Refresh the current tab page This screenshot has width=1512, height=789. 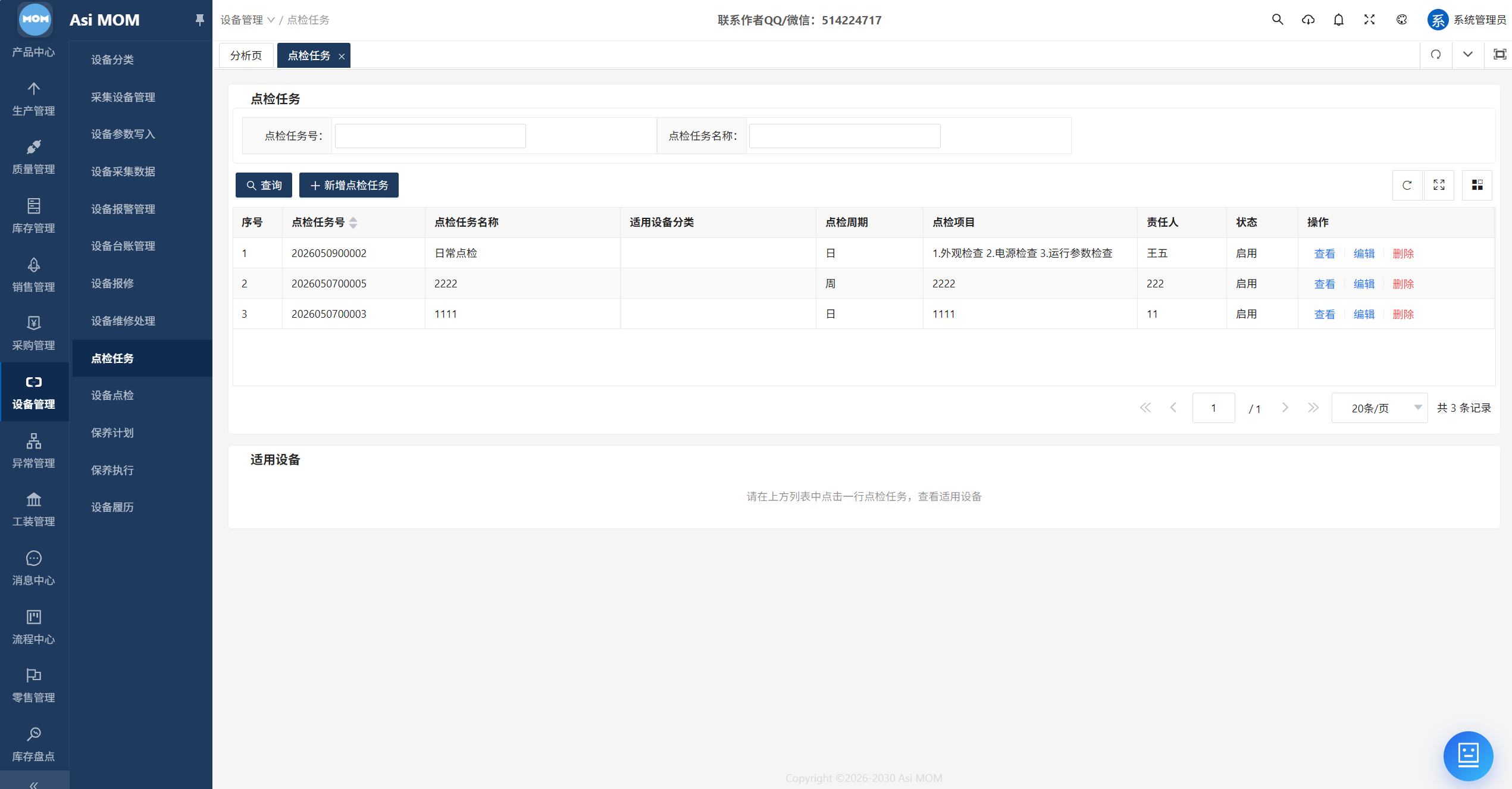click(1436, 55)
